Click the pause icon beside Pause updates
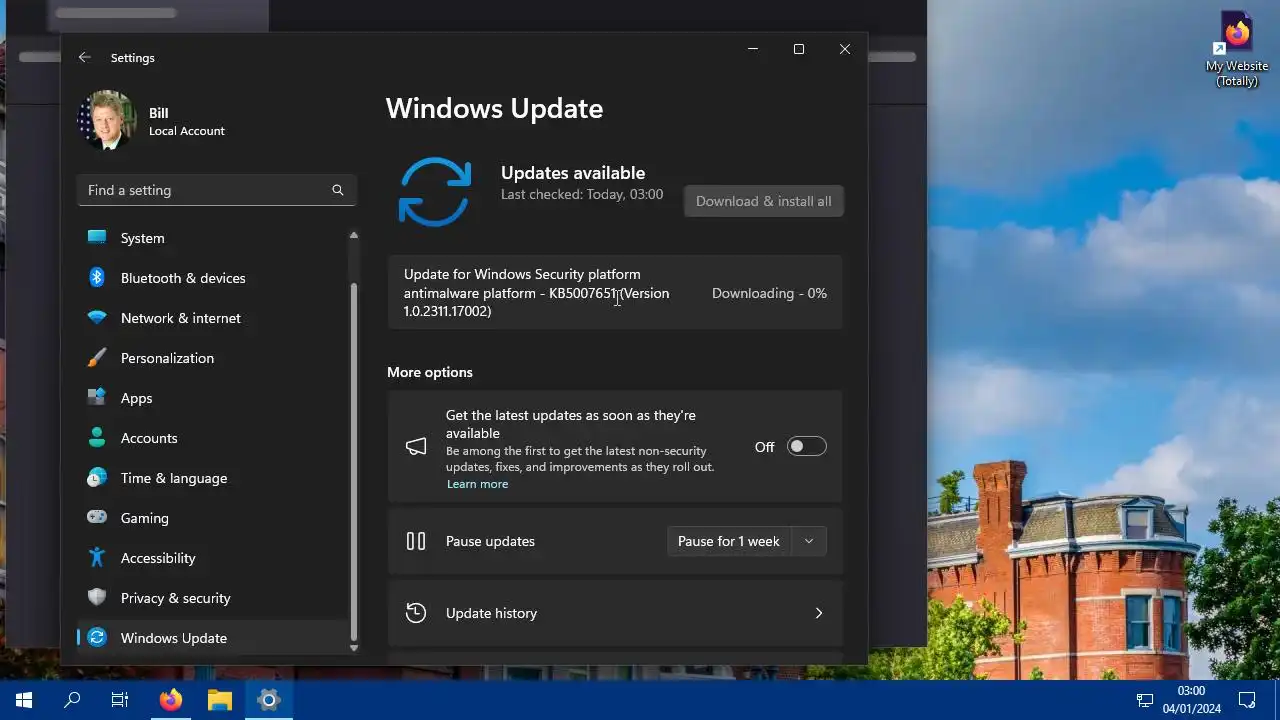Image resolution: width=1280 pixels, height=720 pixels. (x=416, y=541)
